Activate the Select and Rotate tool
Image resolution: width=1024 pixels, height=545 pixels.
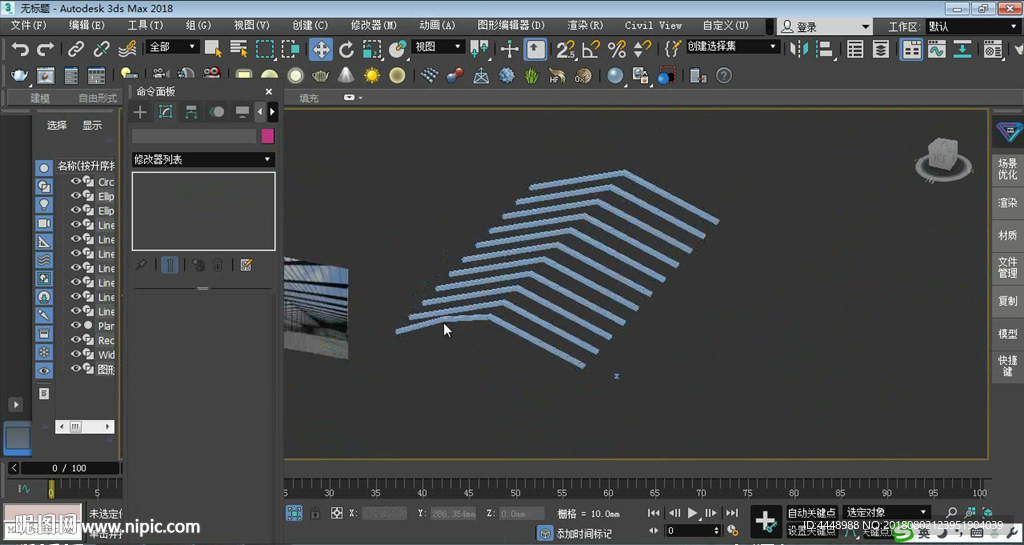coord(346,49)
